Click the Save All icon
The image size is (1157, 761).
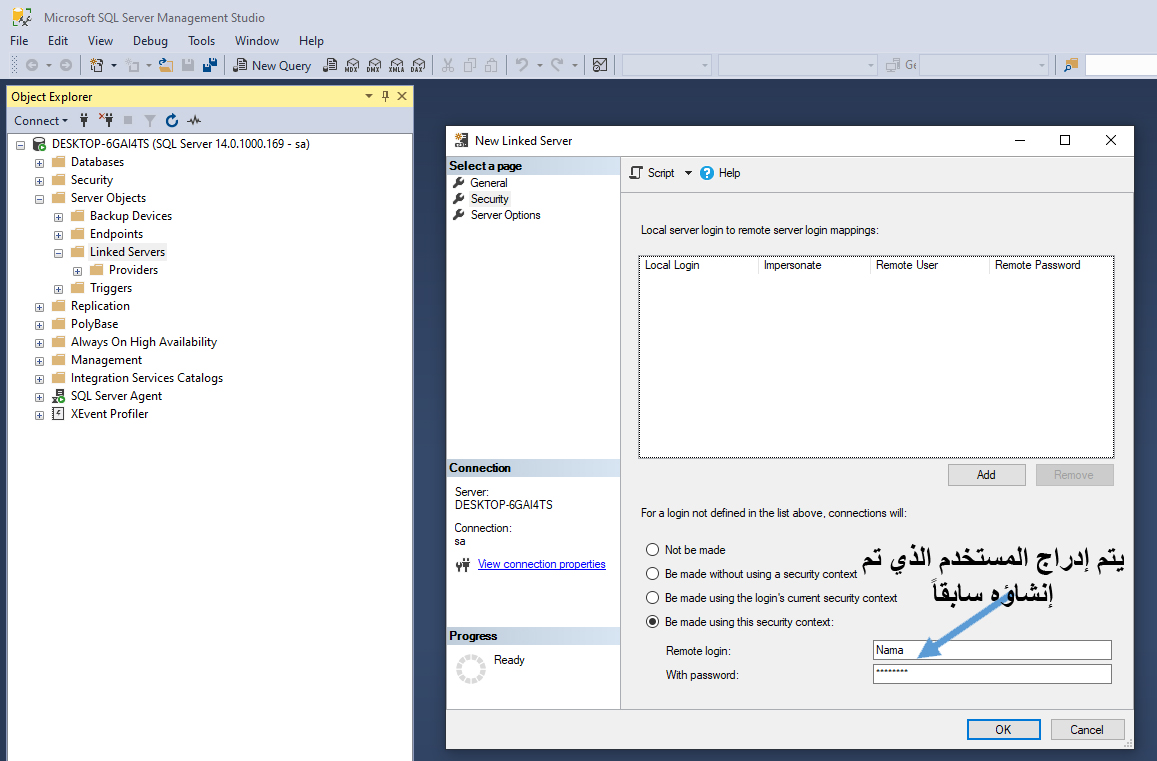pyautogui.click(x=210, y=66)
